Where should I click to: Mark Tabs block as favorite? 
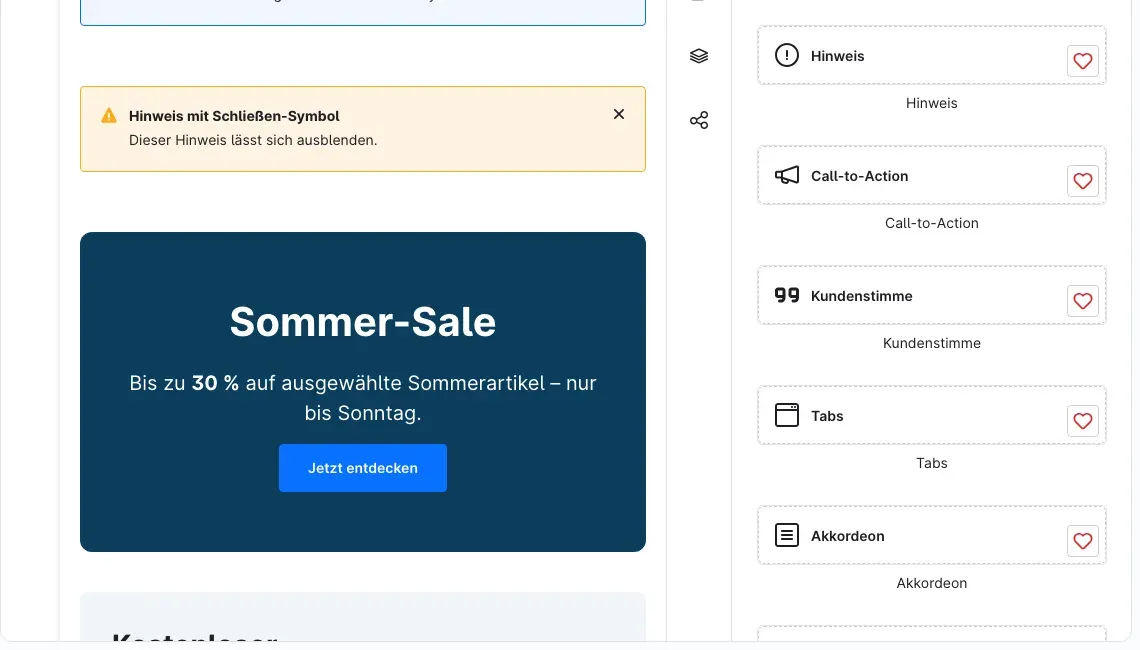click(1083, 421)
